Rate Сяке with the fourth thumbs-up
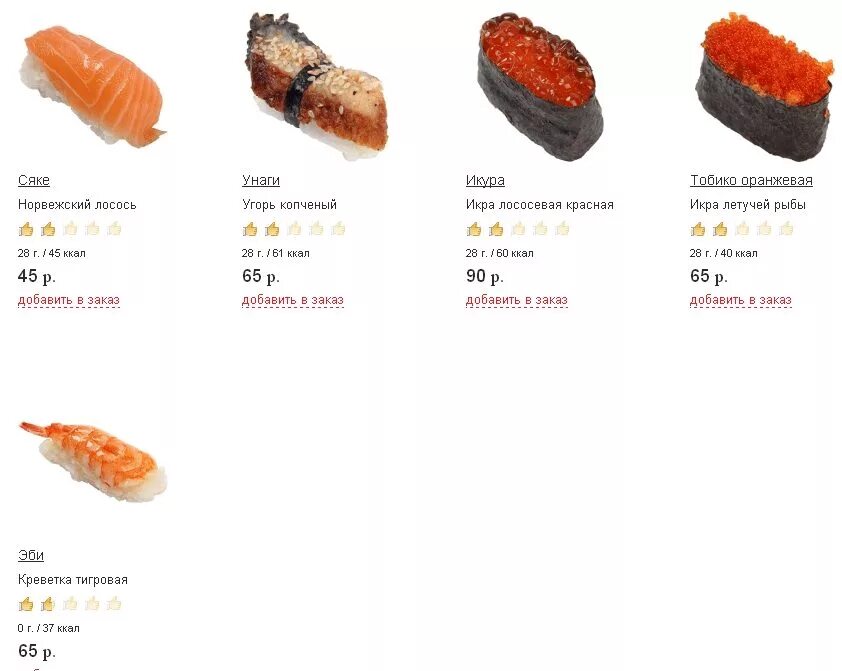Viewport: 842px width, 671px height. 92,229
